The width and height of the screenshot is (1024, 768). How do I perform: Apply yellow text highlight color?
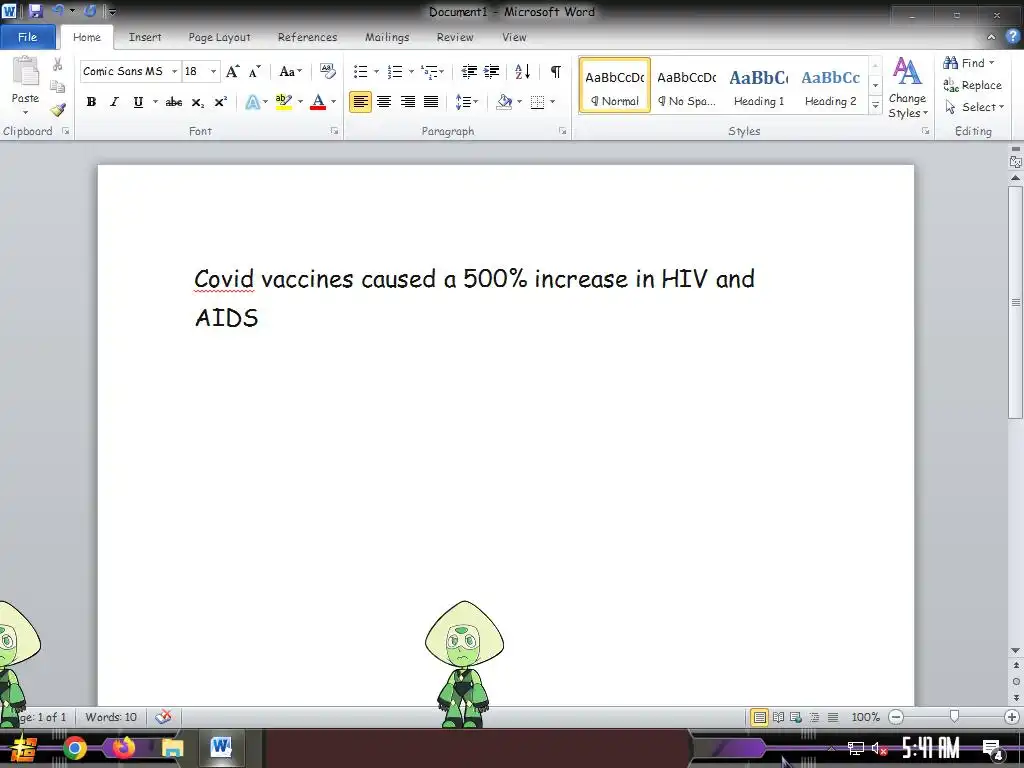pyautogui.click(x=284, y=102)
